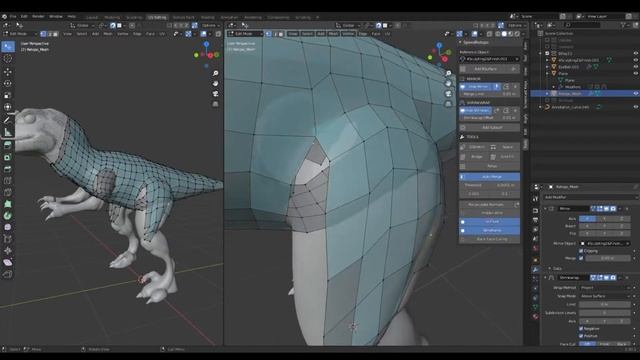Screen dimensions: 640x360
Task: Toggle Annotation_Curve visibility eye in outliner
Action: click(636, 107)
